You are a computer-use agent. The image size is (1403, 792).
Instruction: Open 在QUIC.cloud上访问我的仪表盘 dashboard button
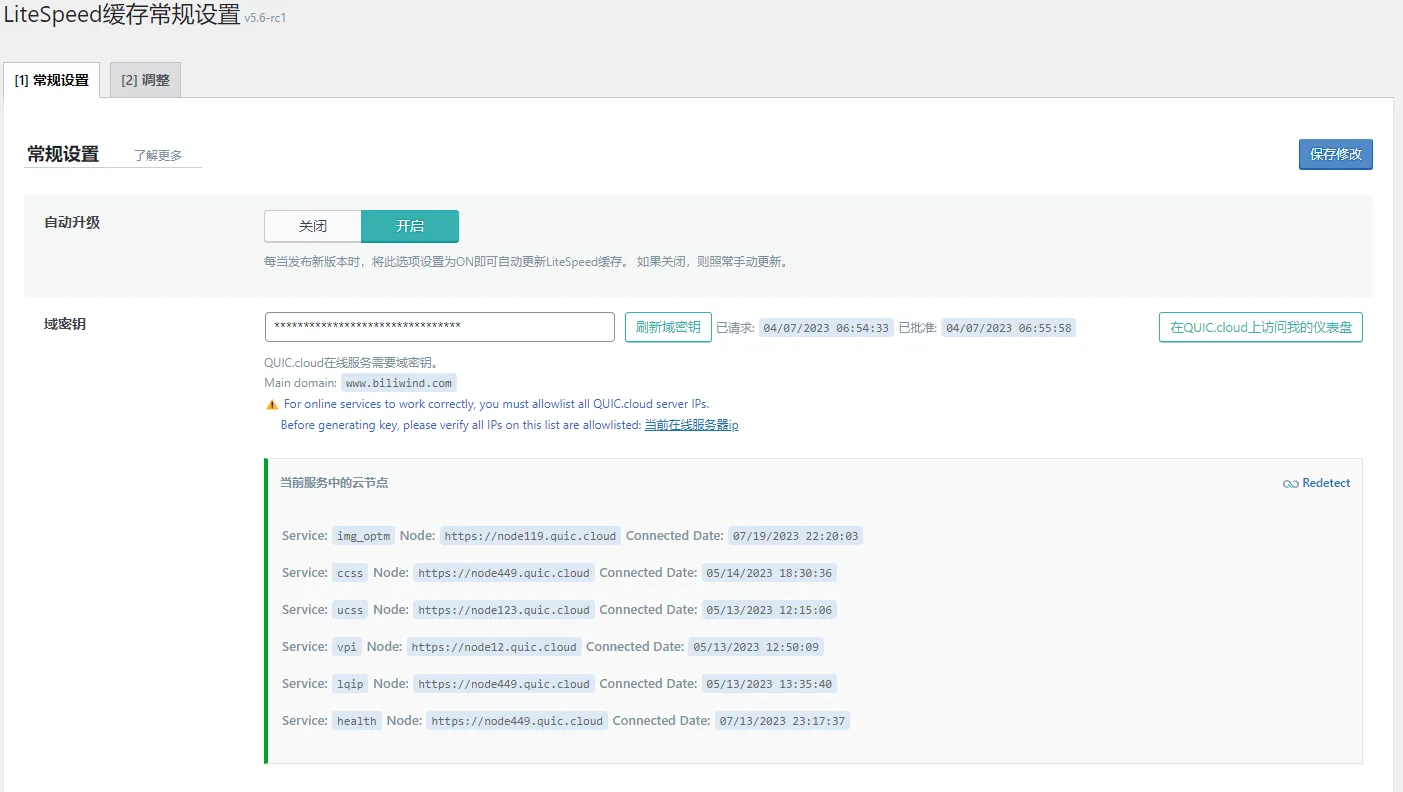pyautogui.click(x=1260, y=327)
